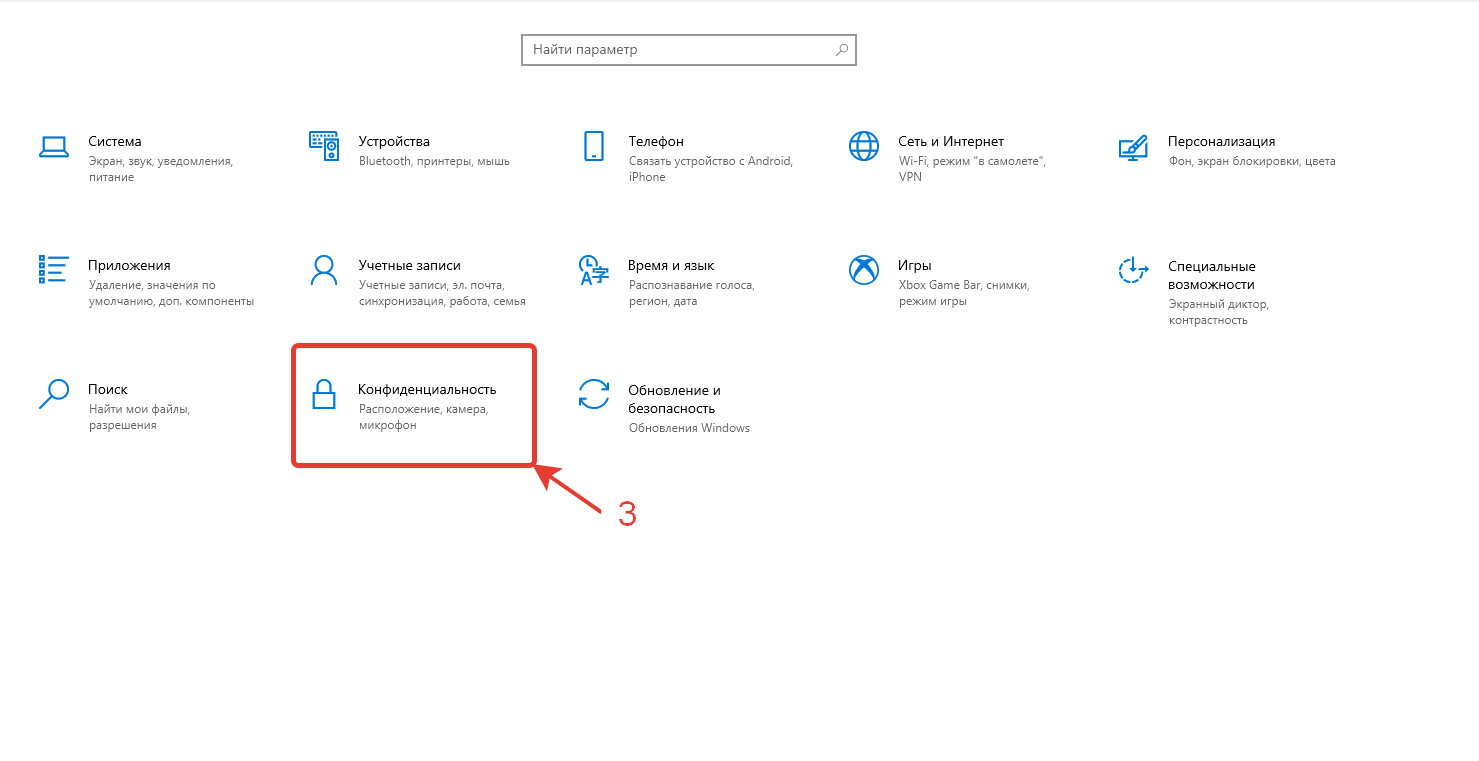The height and width of the screenshot is (761, 1479).
Task: Click the Конфиденциальность padlock icon
Action: pyautogui.click(x=323, y=394)
